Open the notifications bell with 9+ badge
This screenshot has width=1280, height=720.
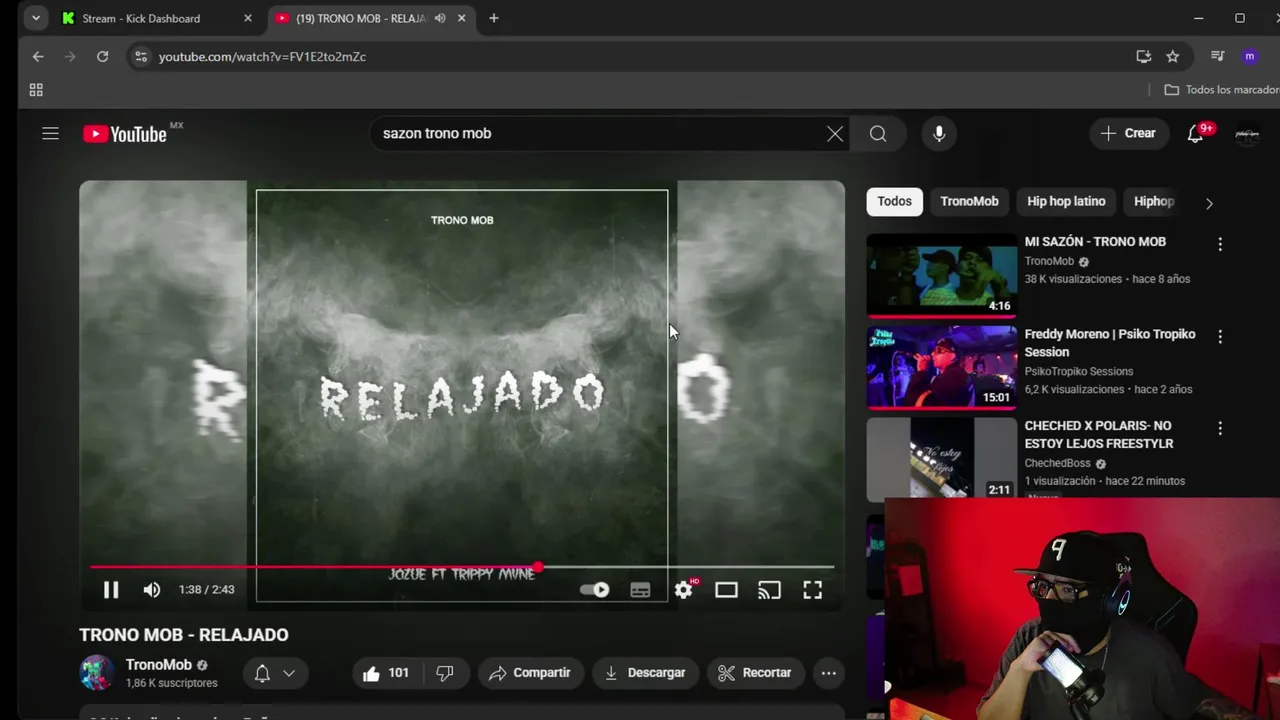coord(1195,133)
